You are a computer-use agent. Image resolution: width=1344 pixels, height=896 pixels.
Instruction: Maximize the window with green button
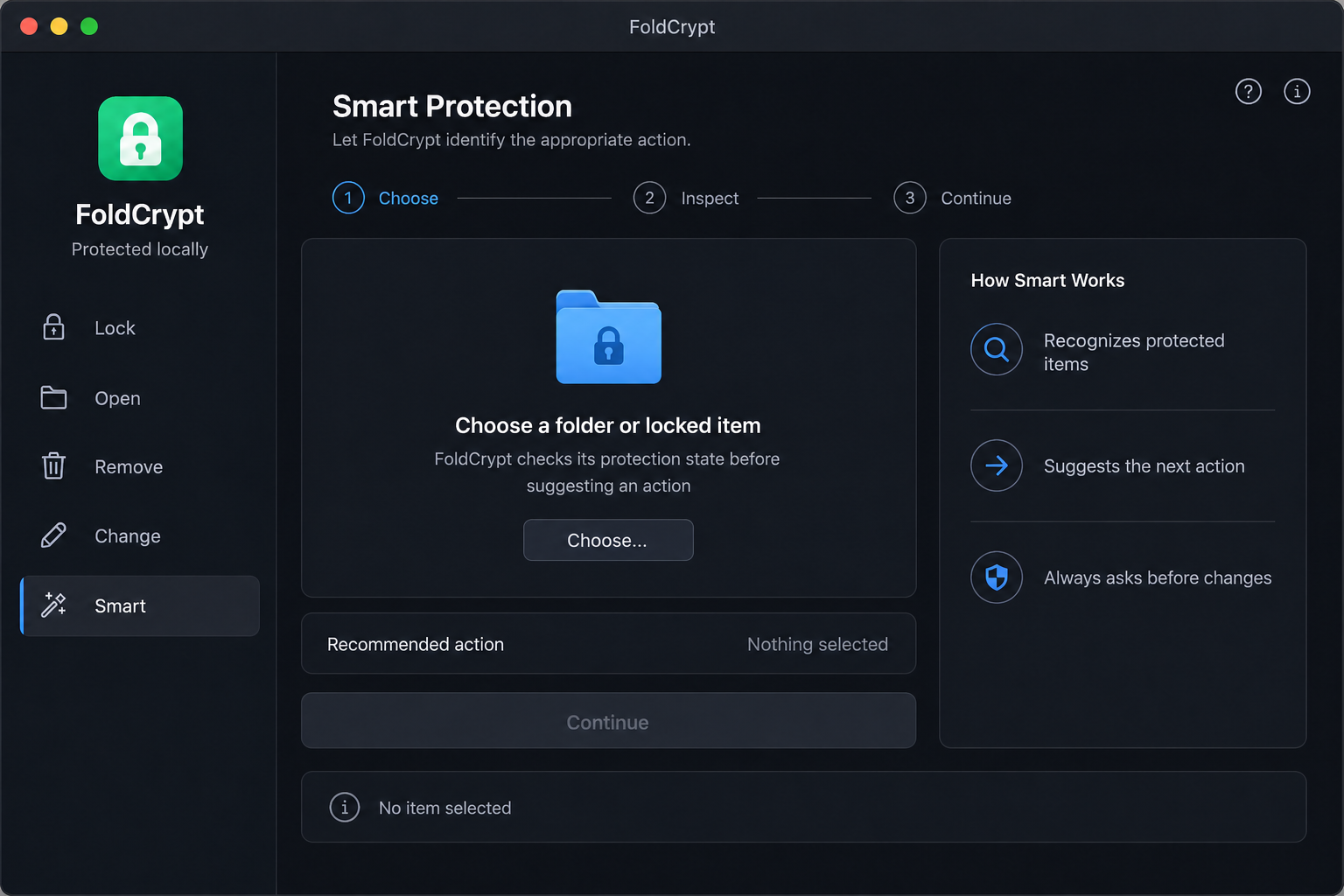tap(89, 26)
